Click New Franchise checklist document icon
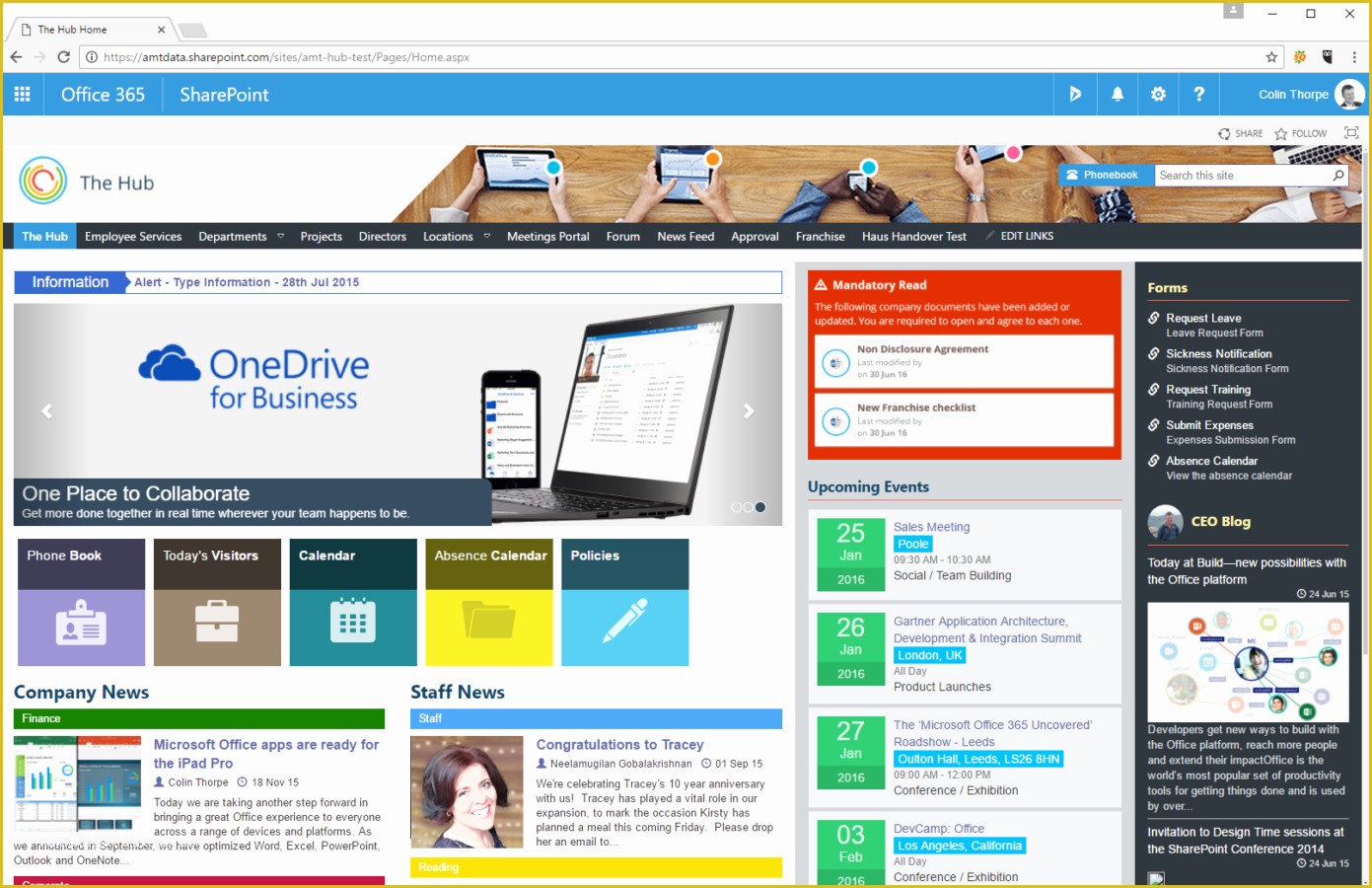This screenshot has width=1372, height=888. point(835,421)
